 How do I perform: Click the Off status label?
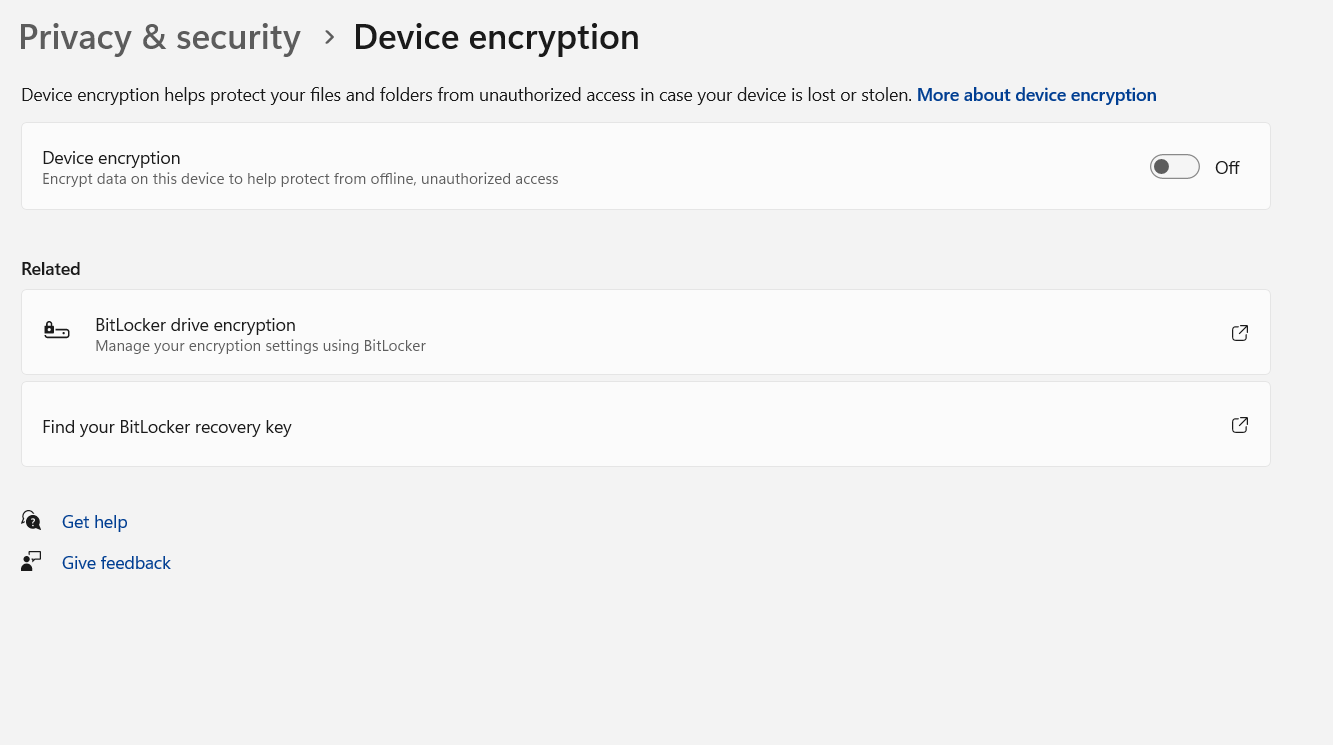pos(1227,167)
